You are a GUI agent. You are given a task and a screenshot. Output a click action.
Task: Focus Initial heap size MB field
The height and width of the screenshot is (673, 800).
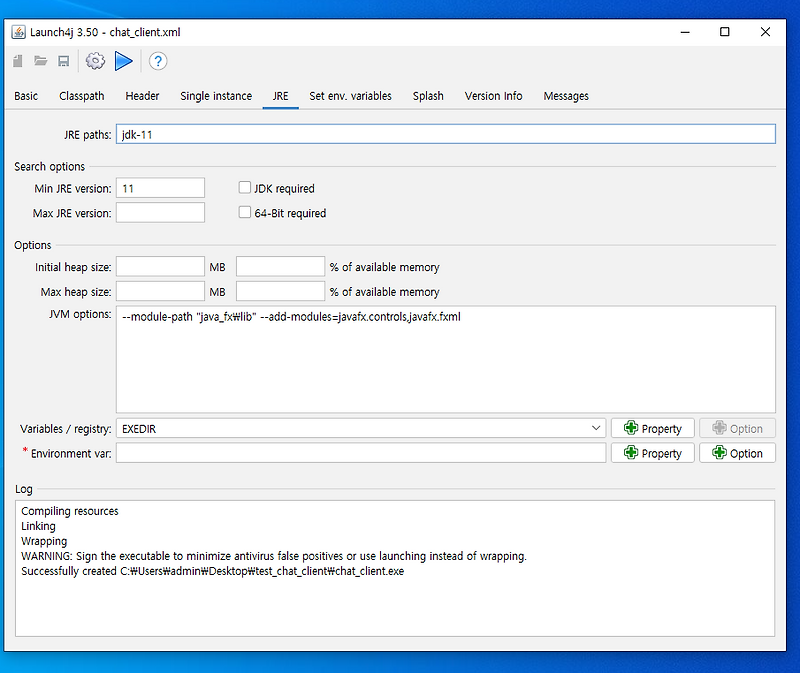tap(160, 266)
